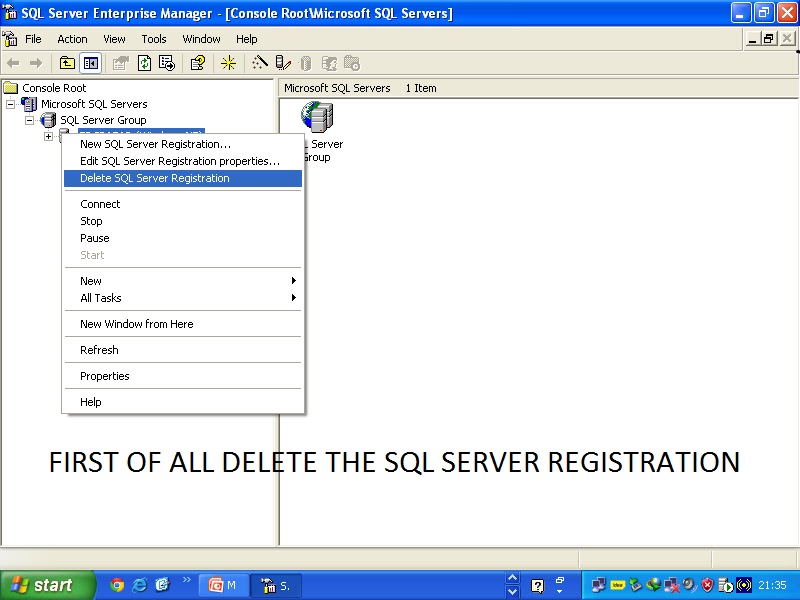Click the Microsoft SQL Servers tree icon
The height and width of the screenshot is (600, 800).
[29, 104]
